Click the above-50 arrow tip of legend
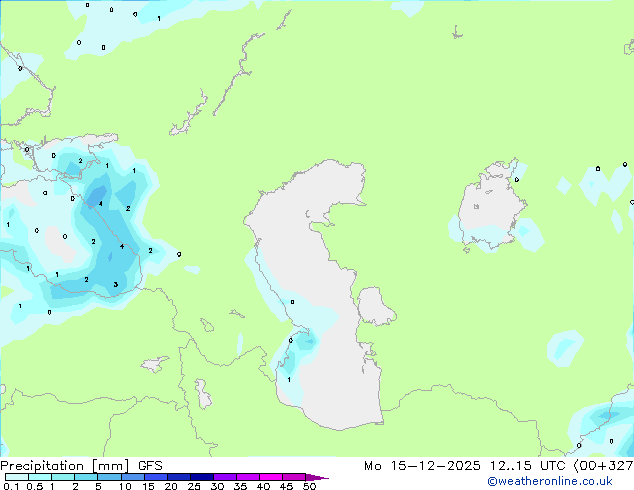 (x=317, y=478)
